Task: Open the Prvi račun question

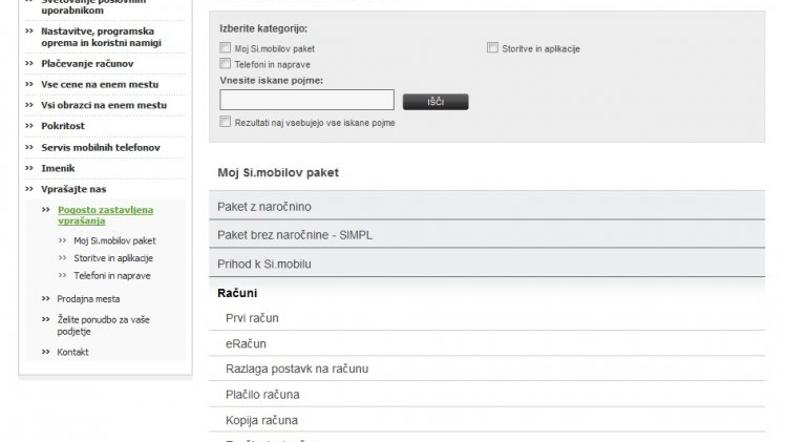Action: 252,318
